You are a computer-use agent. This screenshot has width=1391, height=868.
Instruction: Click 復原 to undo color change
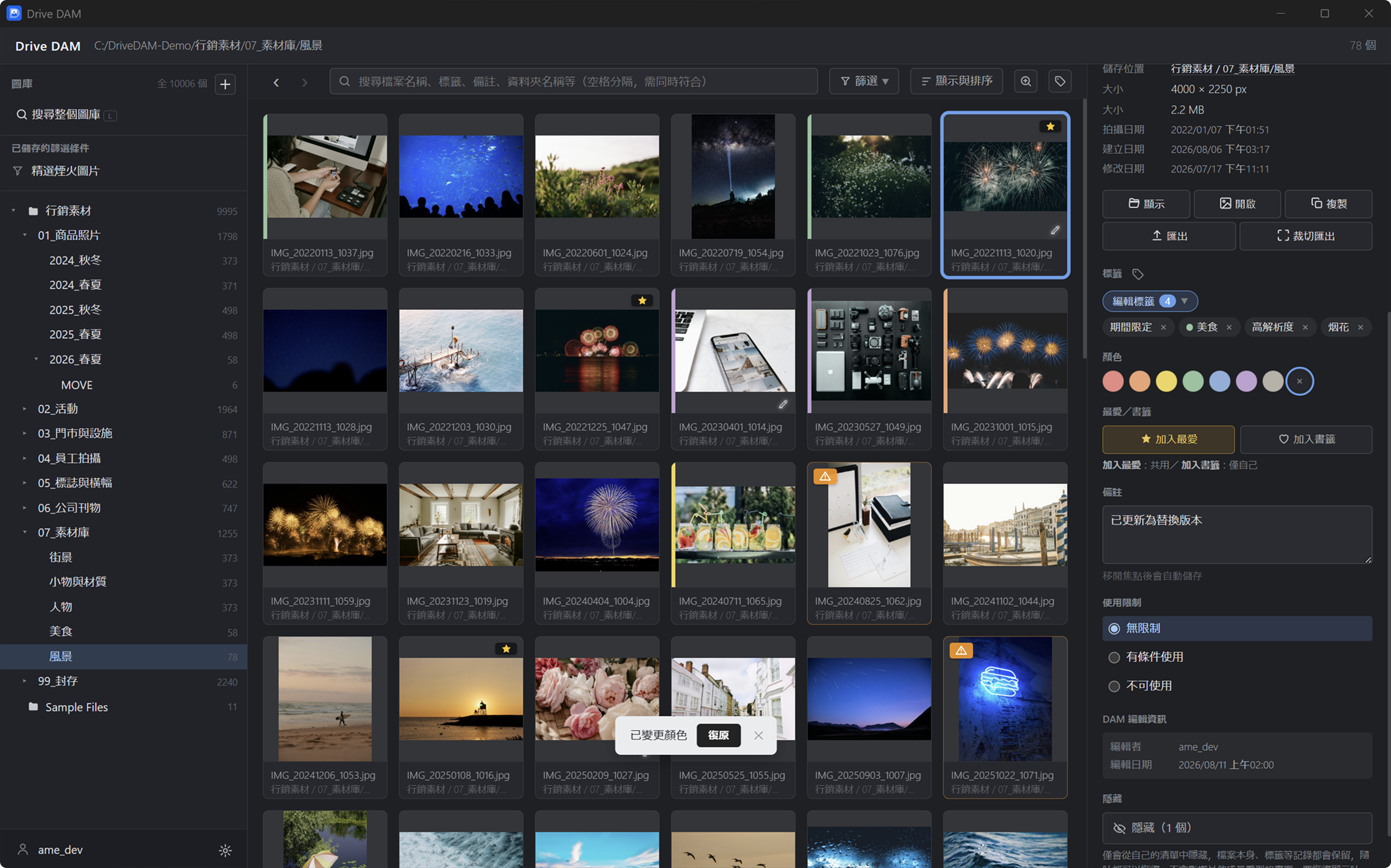[718, 736]
